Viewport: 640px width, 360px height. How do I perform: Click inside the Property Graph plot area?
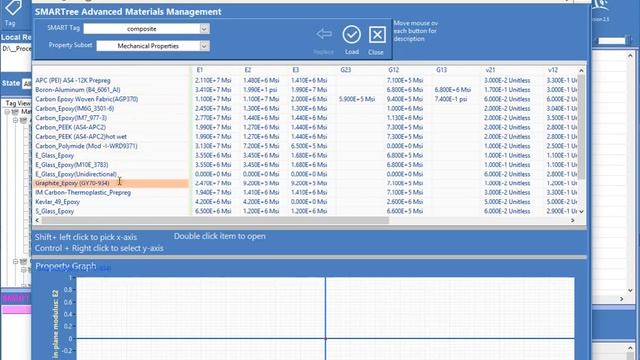pyautogui.click(x=325, y=318)
